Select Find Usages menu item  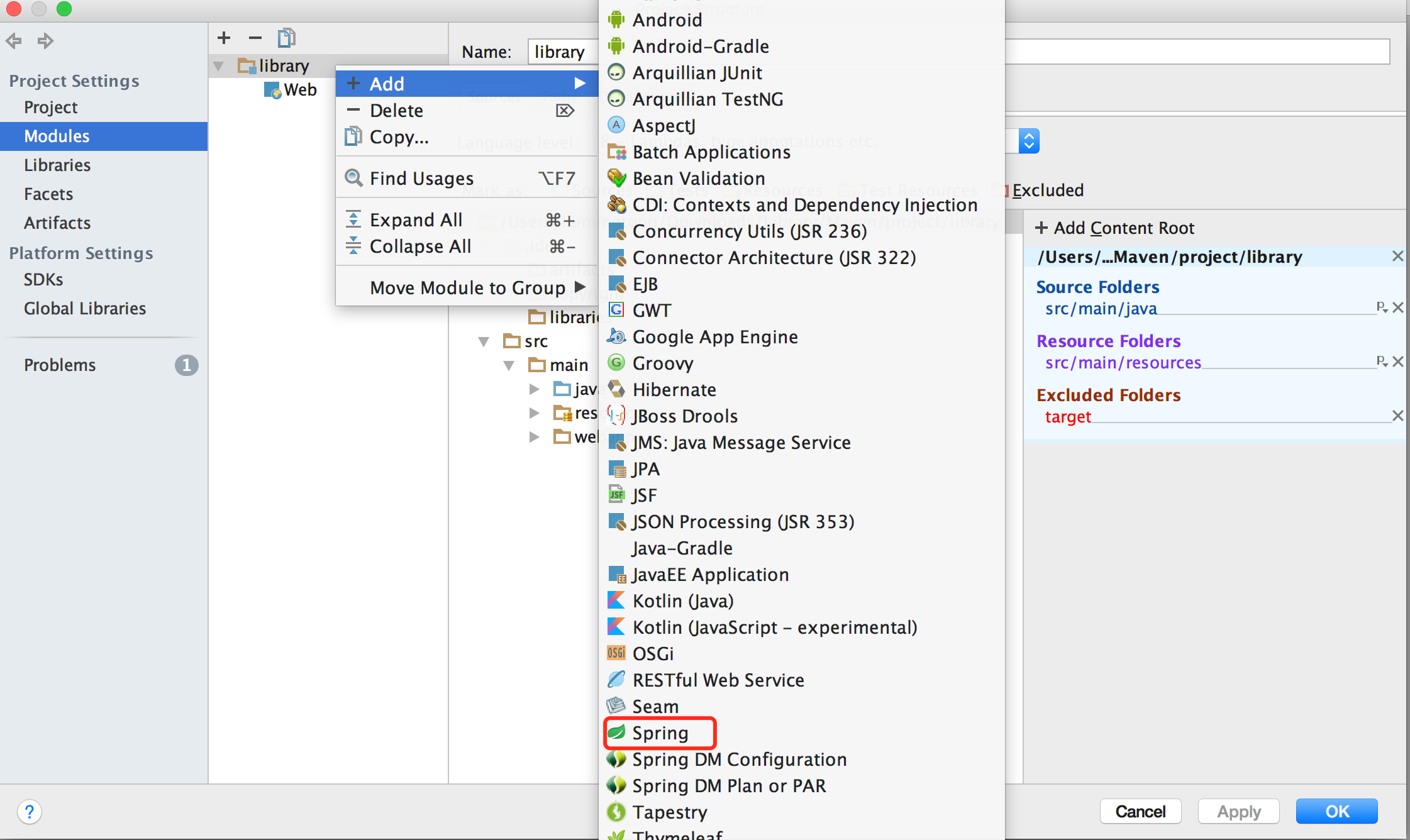point(467,179)
